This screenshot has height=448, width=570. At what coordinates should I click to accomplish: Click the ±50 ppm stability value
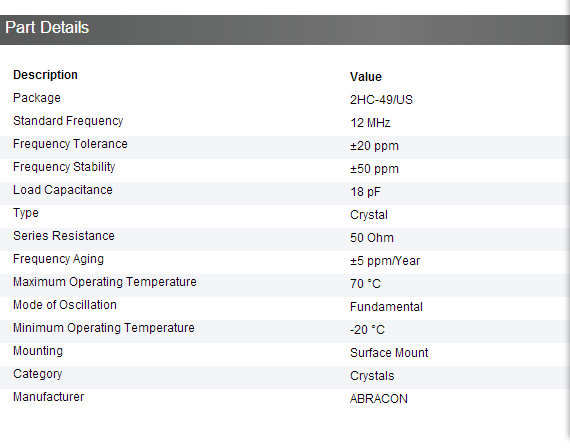click(x=374, y=169)
